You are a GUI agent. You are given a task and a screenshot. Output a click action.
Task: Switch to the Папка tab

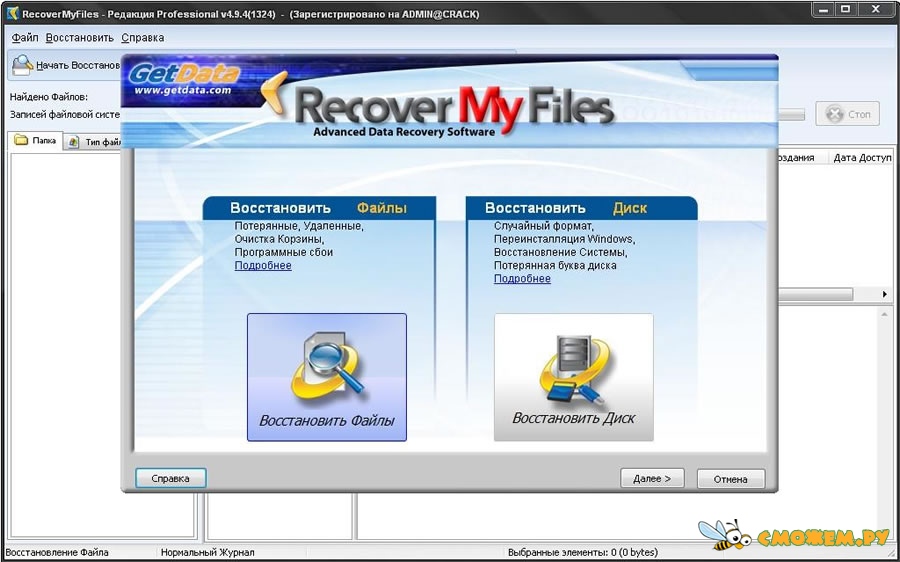(x=35, y=141)
